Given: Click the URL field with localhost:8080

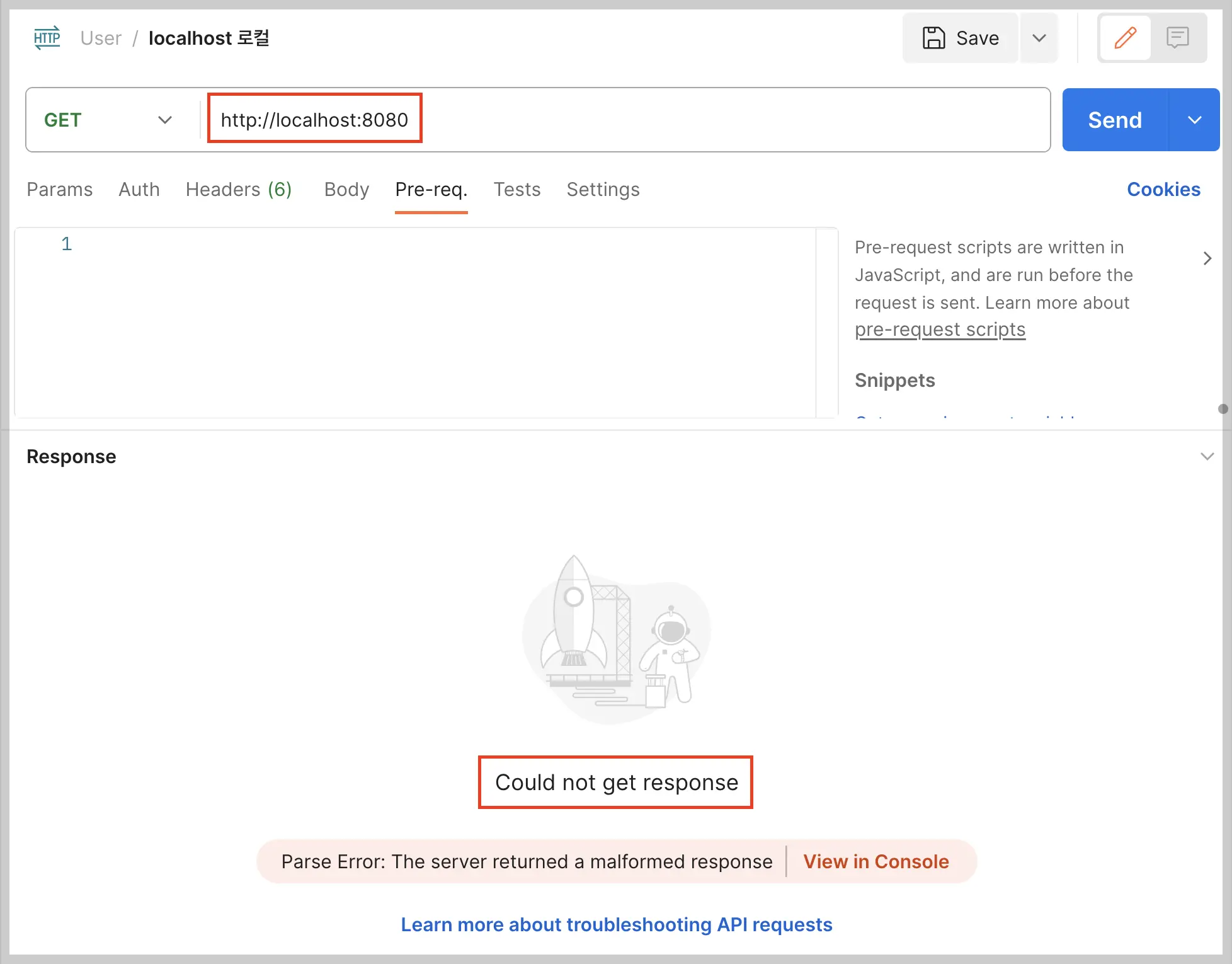Looking at the screenshot, I should tap(314, 120).
